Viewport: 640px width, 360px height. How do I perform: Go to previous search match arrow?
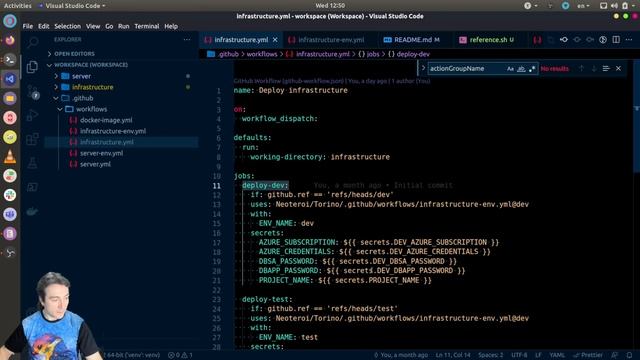click(582, 69)
